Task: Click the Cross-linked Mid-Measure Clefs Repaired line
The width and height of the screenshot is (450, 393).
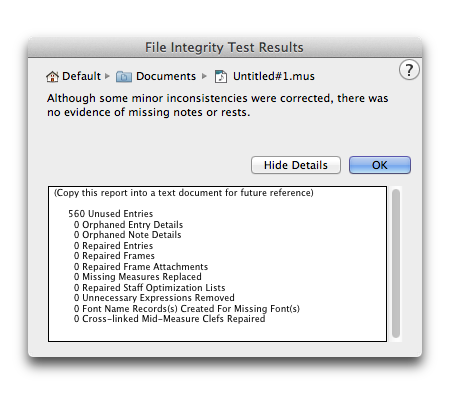Action: click(169, 319)
